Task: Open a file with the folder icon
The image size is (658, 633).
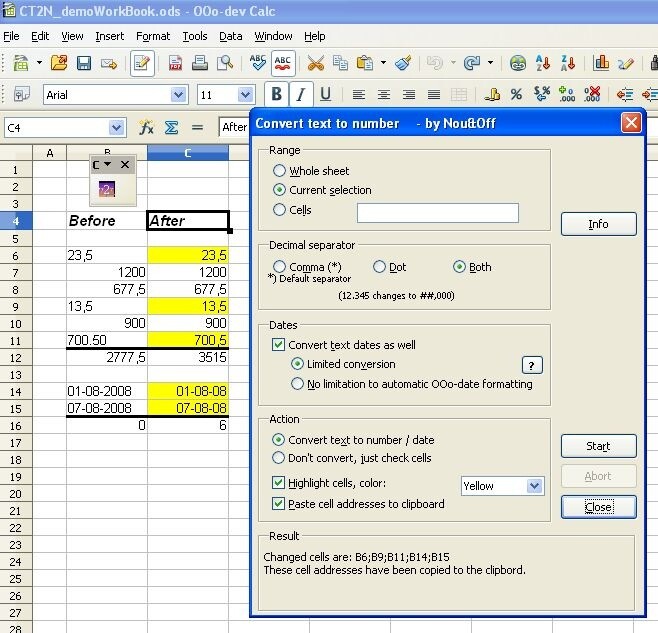Action: [59, 63]
